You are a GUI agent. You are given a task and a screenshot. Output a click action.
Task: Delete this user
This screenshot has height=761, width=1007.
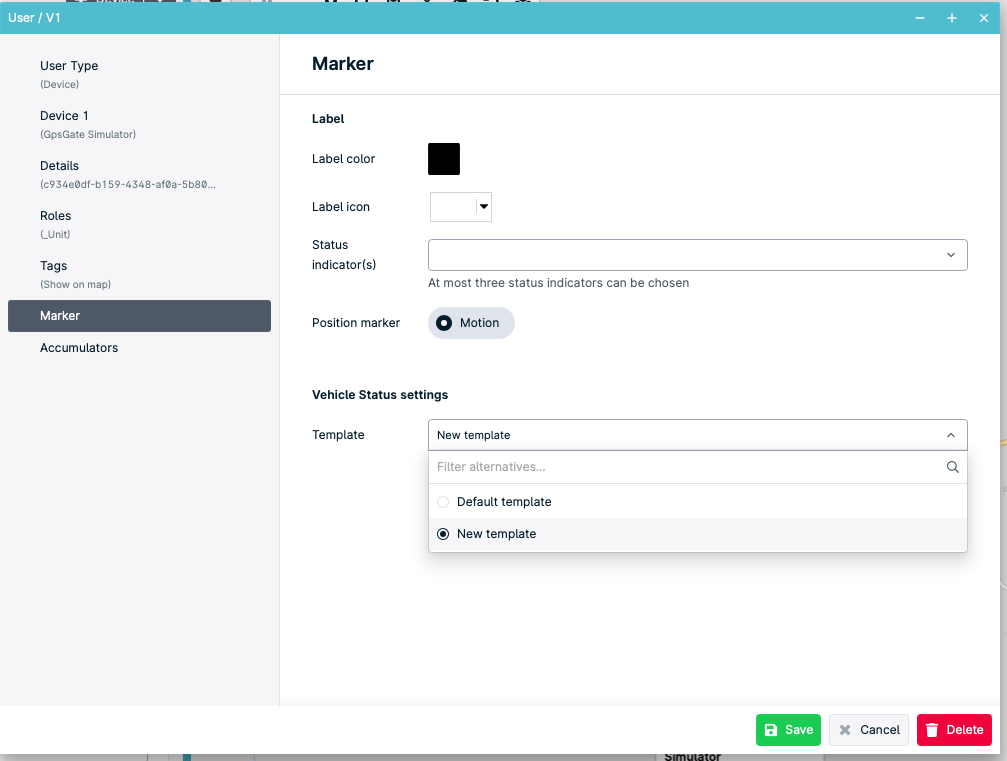click(954, 730)
